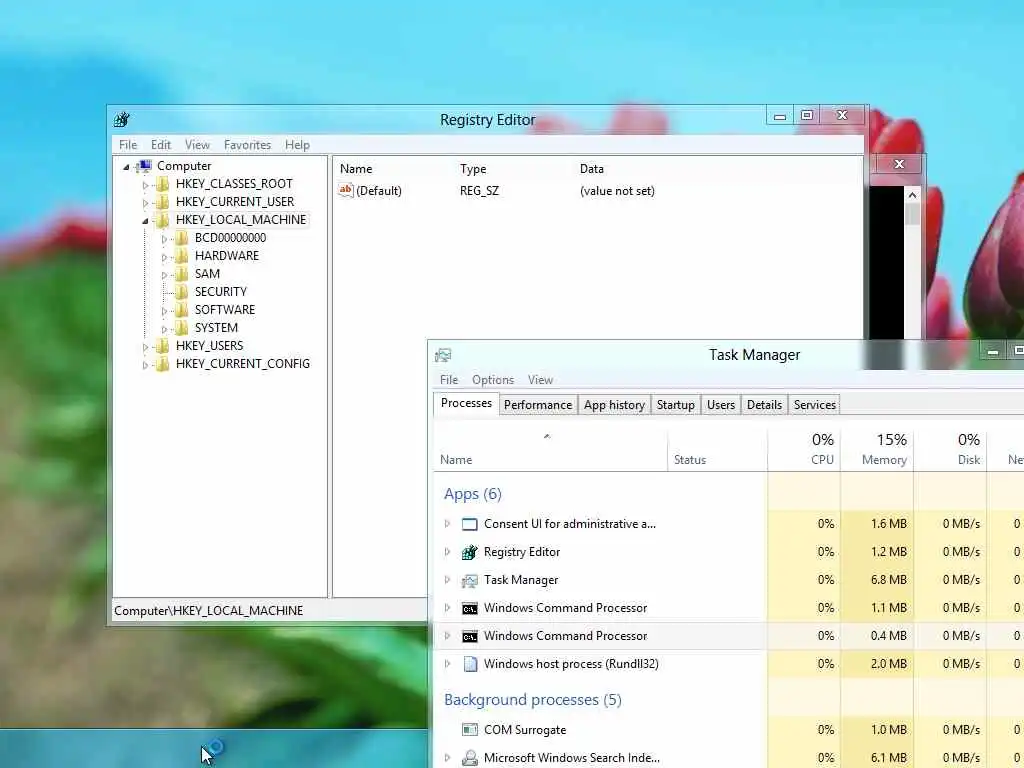Screen dimensions: 1024x768
Task: Expand the Registry Editor process group
Action: 447,552
